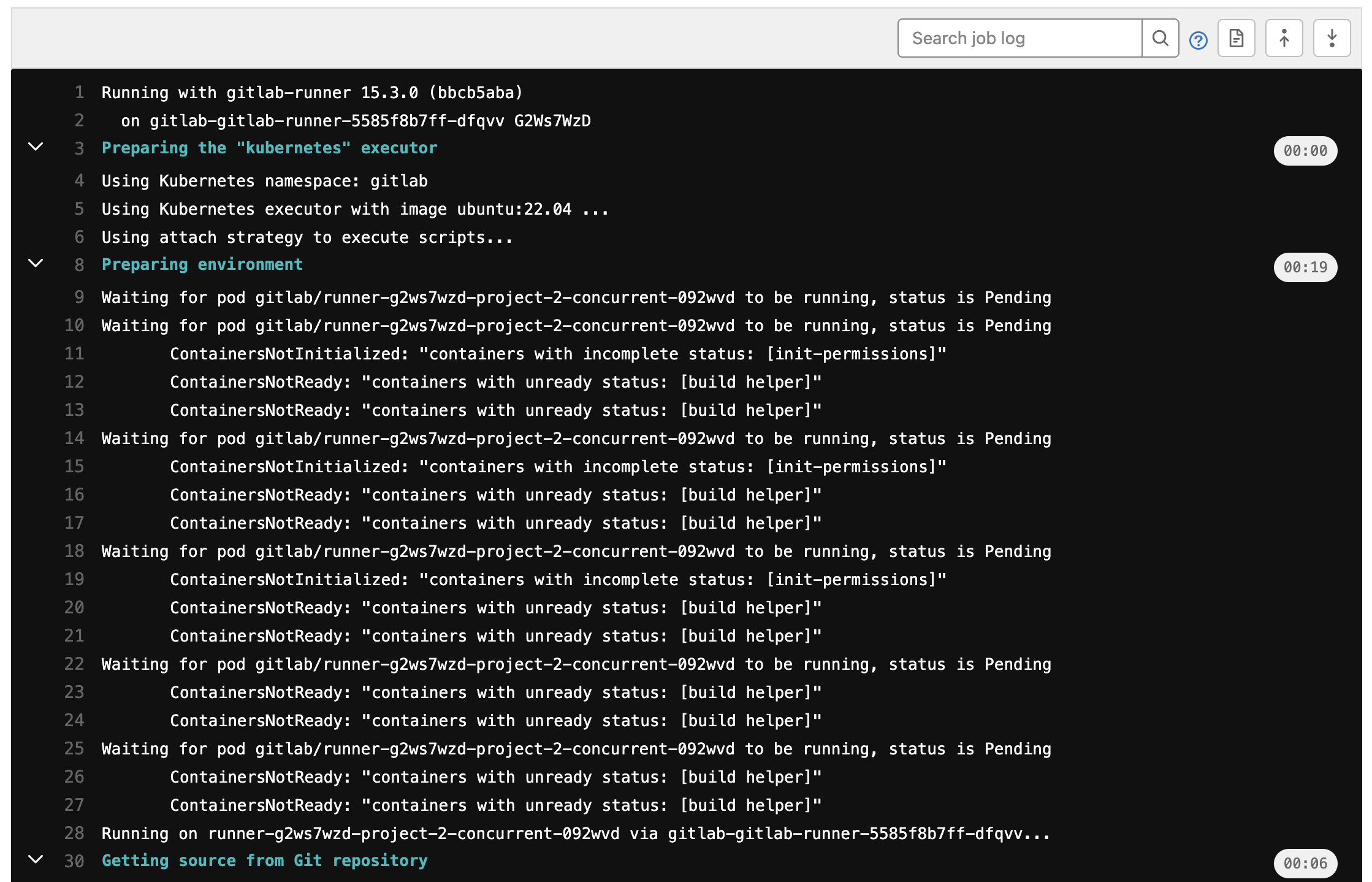The height and width of the screenshot is (882, 1372).
Task: Open job log search help icon
Action: point(1198,40)
